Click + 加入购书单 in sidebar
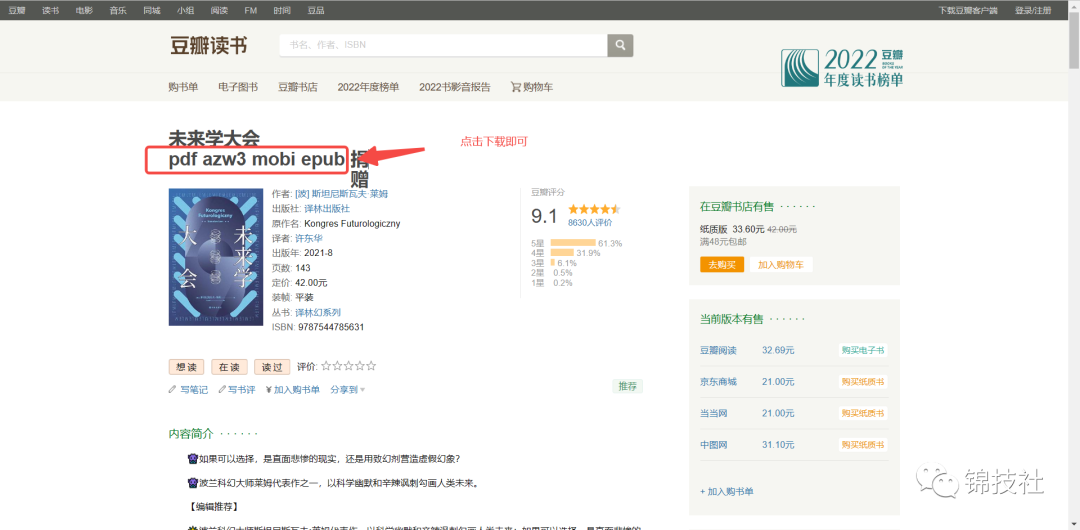 click(x=727, y=491)
